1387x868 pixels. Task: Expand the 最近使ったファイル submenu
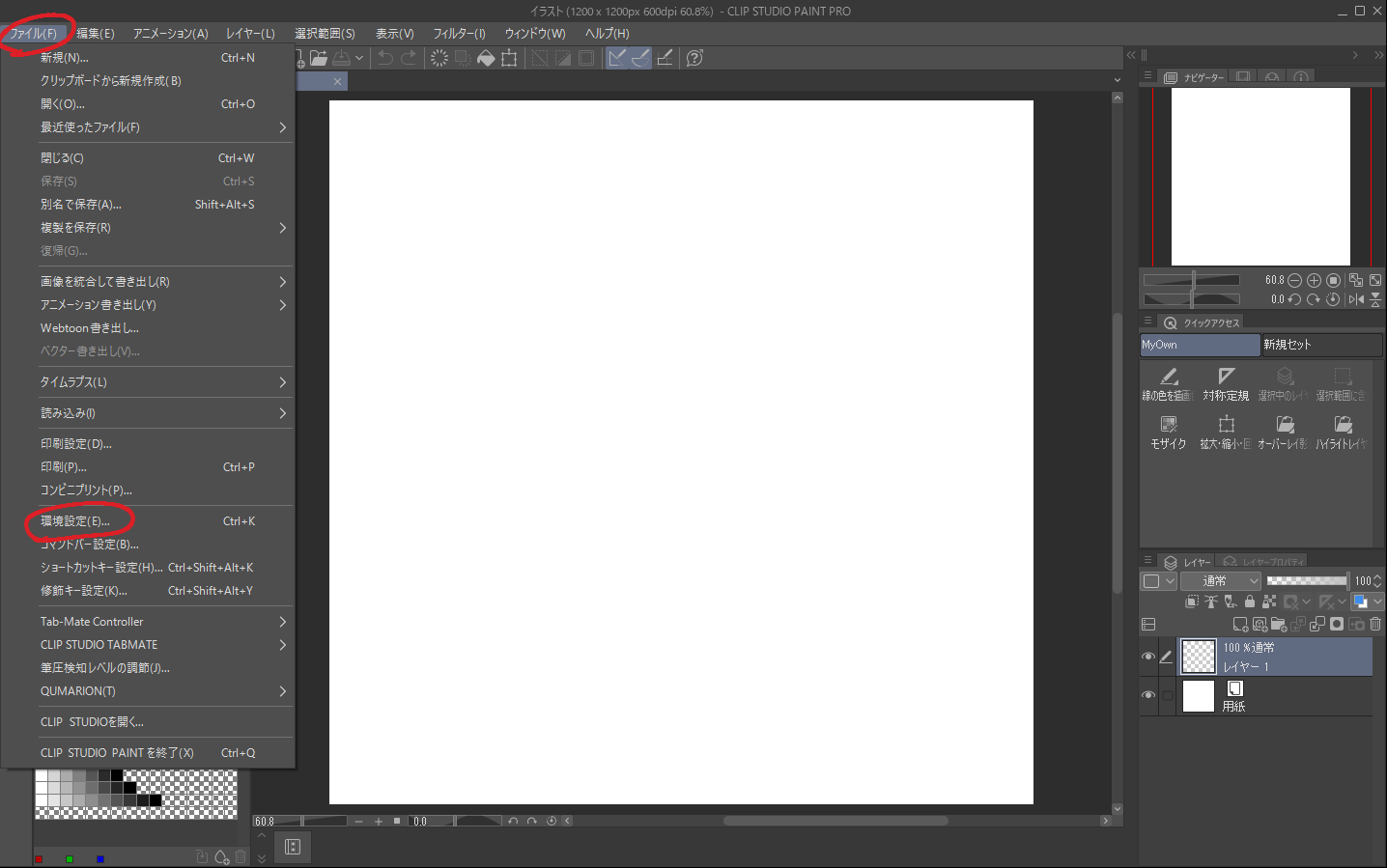[282, 127]
